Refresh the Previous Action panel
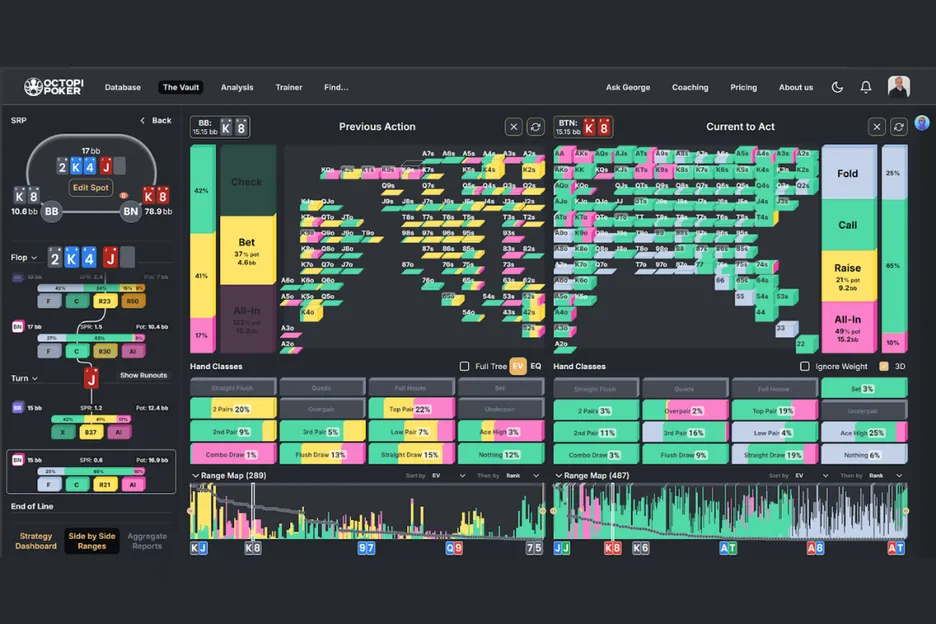The width and height of the screenshot is (936, 624). pyautogui.click(x=536, y=127)
